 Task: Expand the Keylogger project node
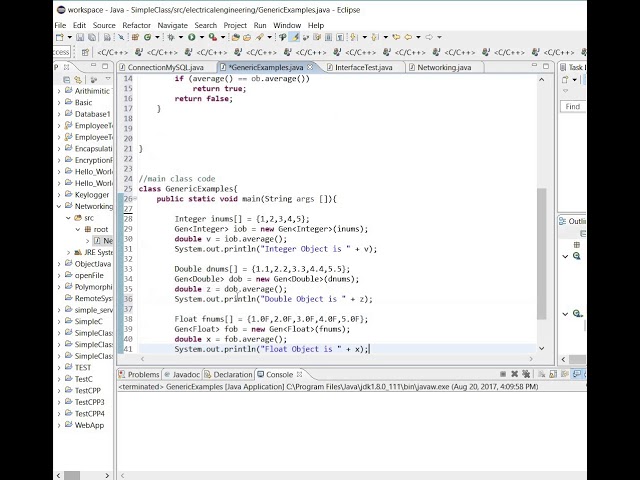point(59,195)
